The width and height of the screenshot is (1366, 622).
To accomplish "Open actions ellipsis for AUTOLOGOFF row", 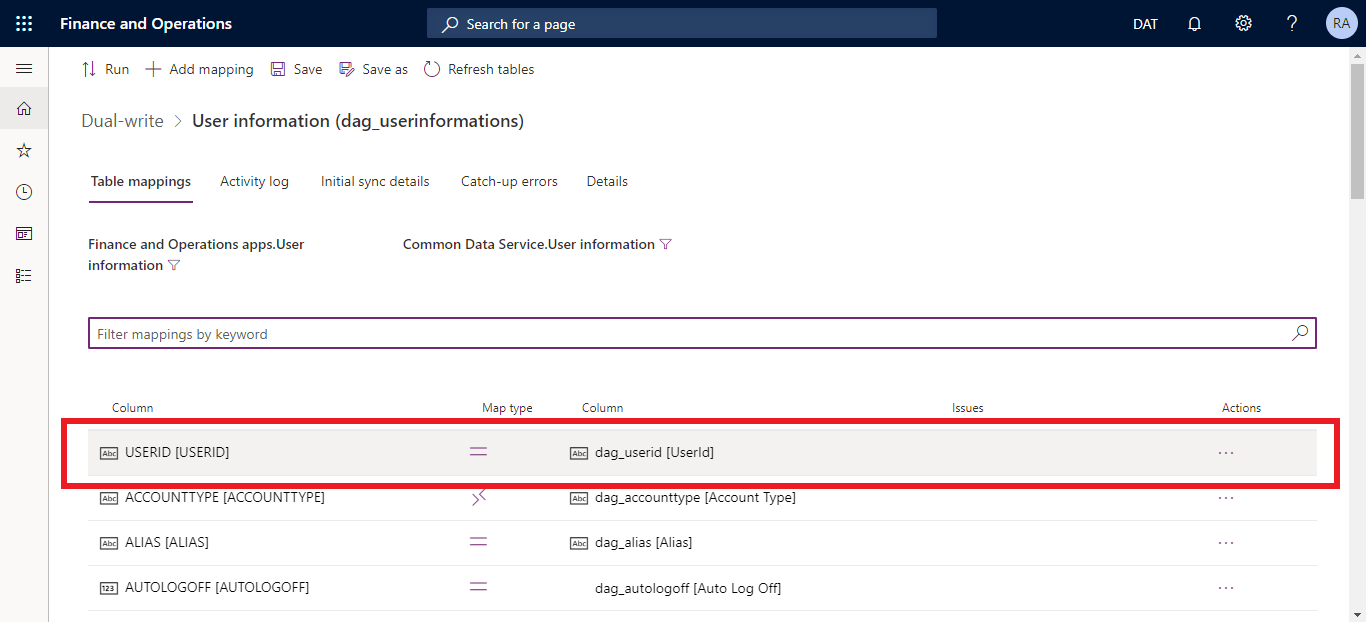I will (1226, 587).
